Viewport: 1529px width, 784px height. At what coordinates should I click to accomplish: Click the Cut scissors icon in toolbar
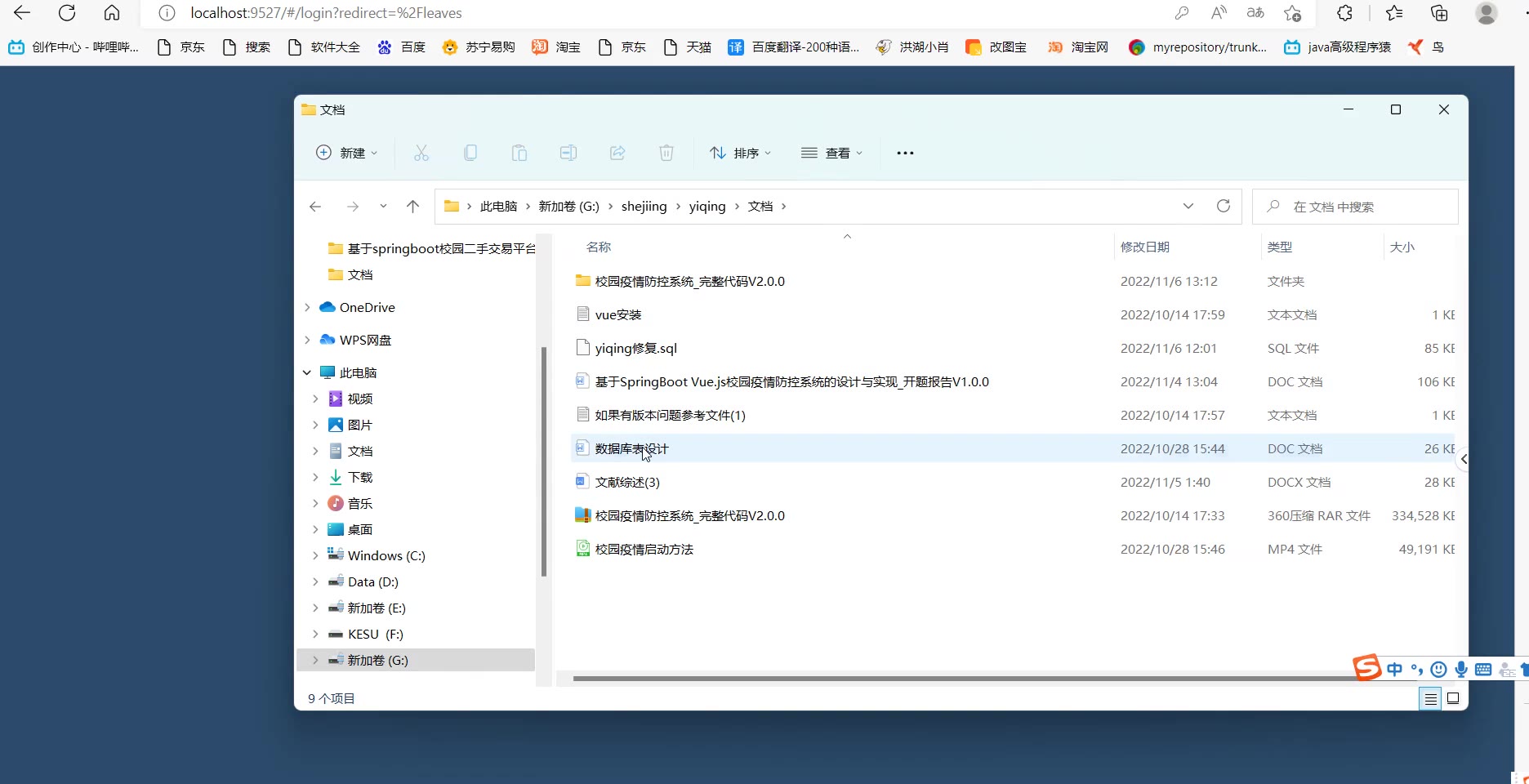click(x=421, y=153)
